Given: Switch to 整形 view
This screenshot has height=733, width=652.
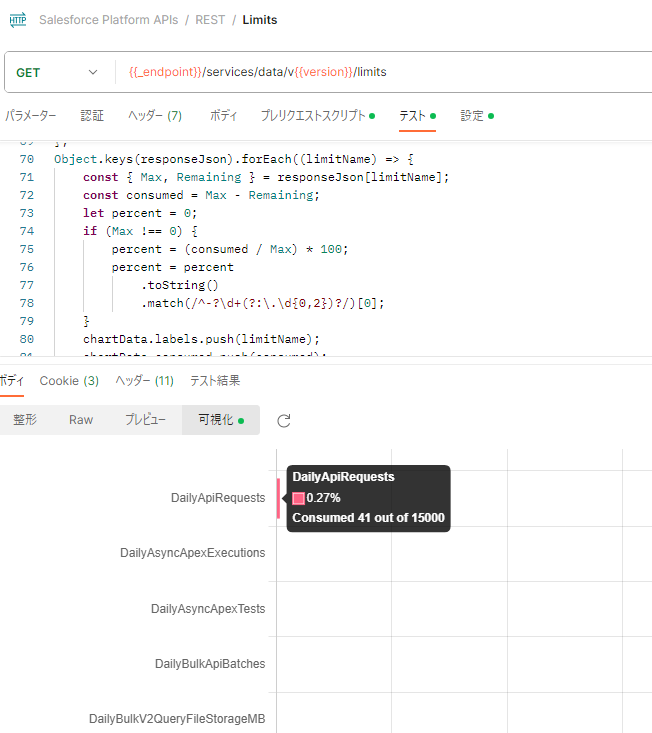Looking at the screenshot, I should [25, 420].
